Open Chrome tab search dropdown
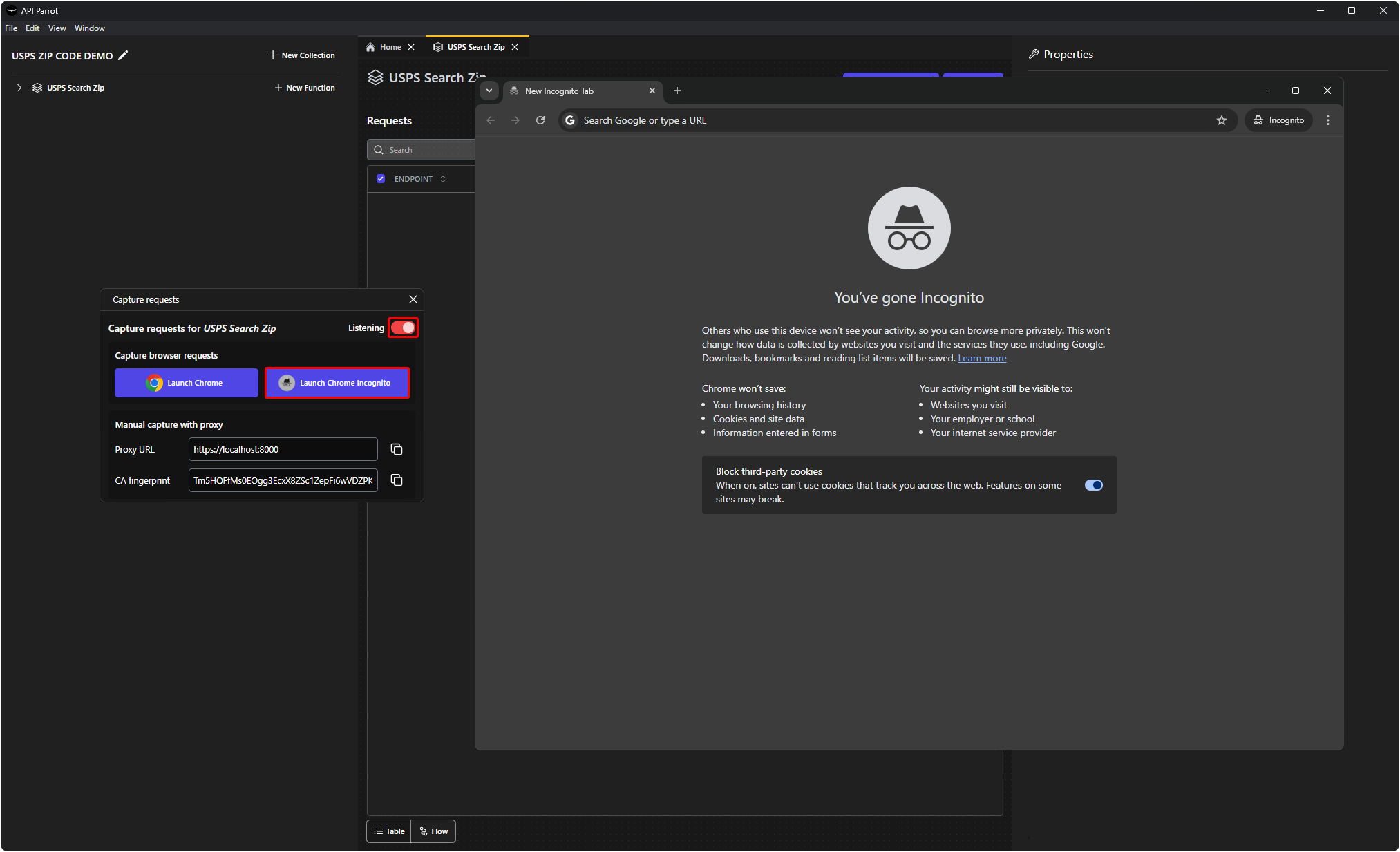This screenshot has width=1400, height=852. (x=489, y=91)
